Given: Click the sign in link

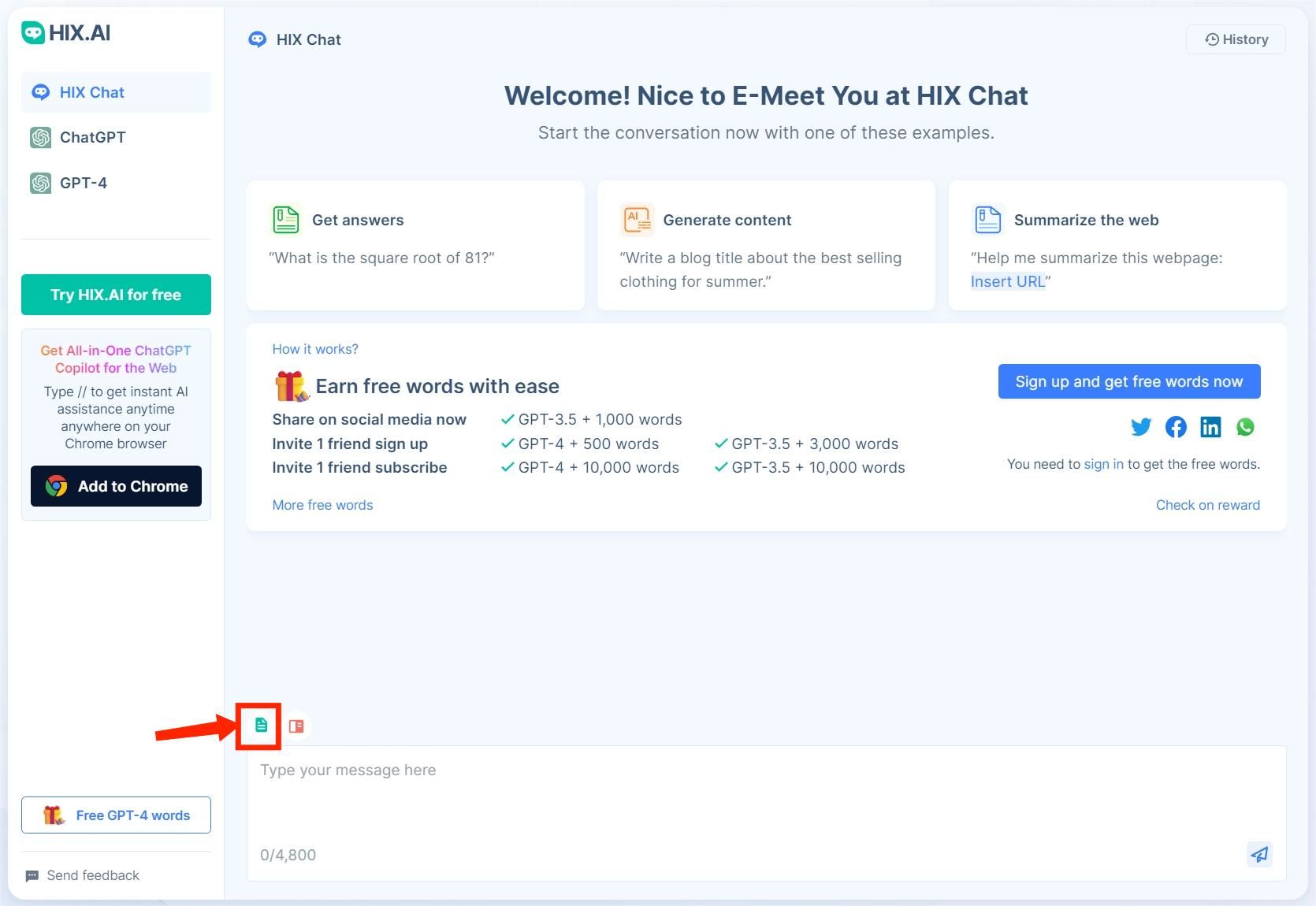Looking at the screenshot, I should tap(1103, 464).
